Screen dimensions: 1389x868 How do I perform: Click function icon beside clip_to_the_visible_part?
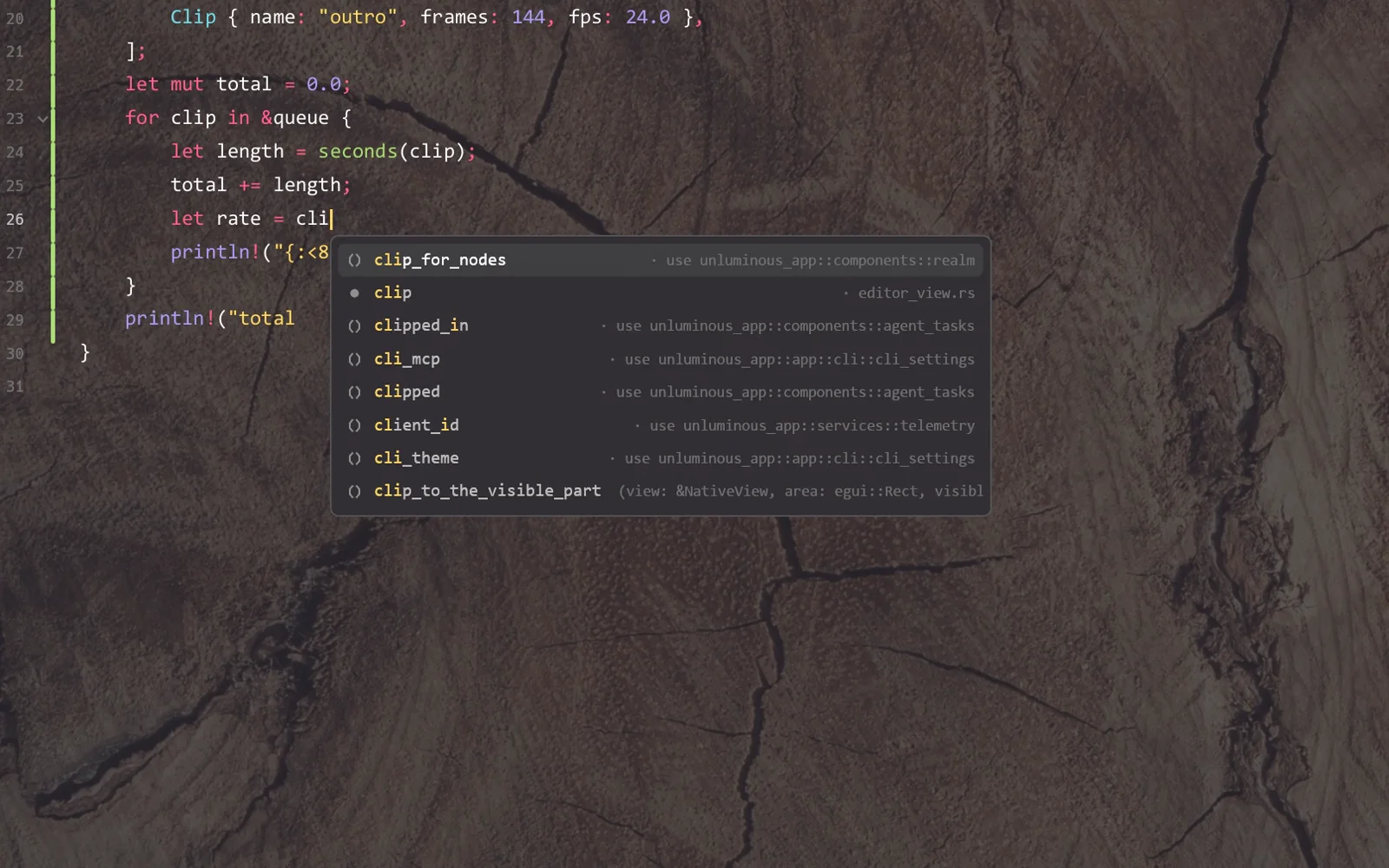click(354, 491)
